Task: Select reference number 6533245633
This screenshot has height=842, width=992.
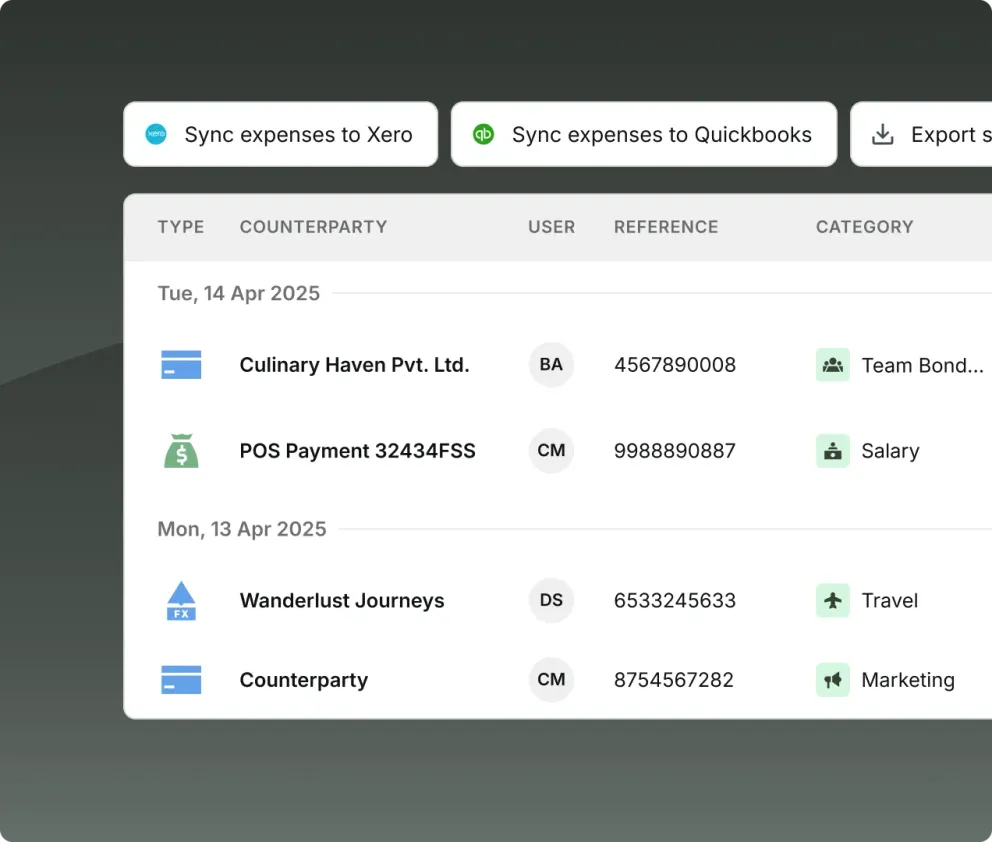Action: coord(675,600)
